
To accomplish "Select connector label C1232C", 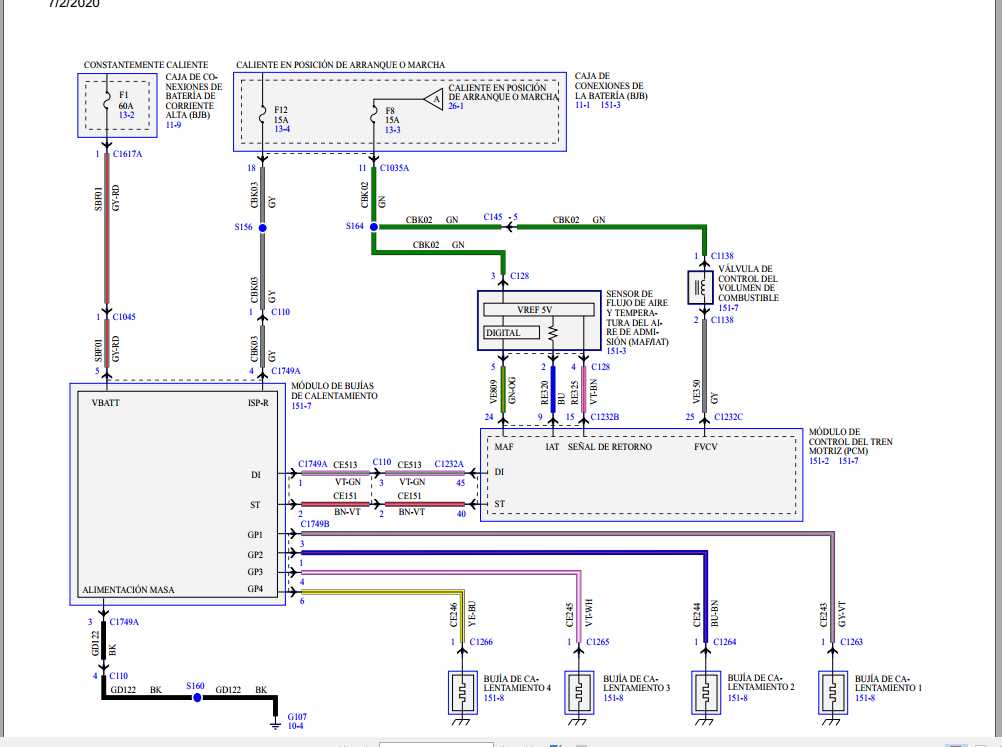I will coord(728,417).
